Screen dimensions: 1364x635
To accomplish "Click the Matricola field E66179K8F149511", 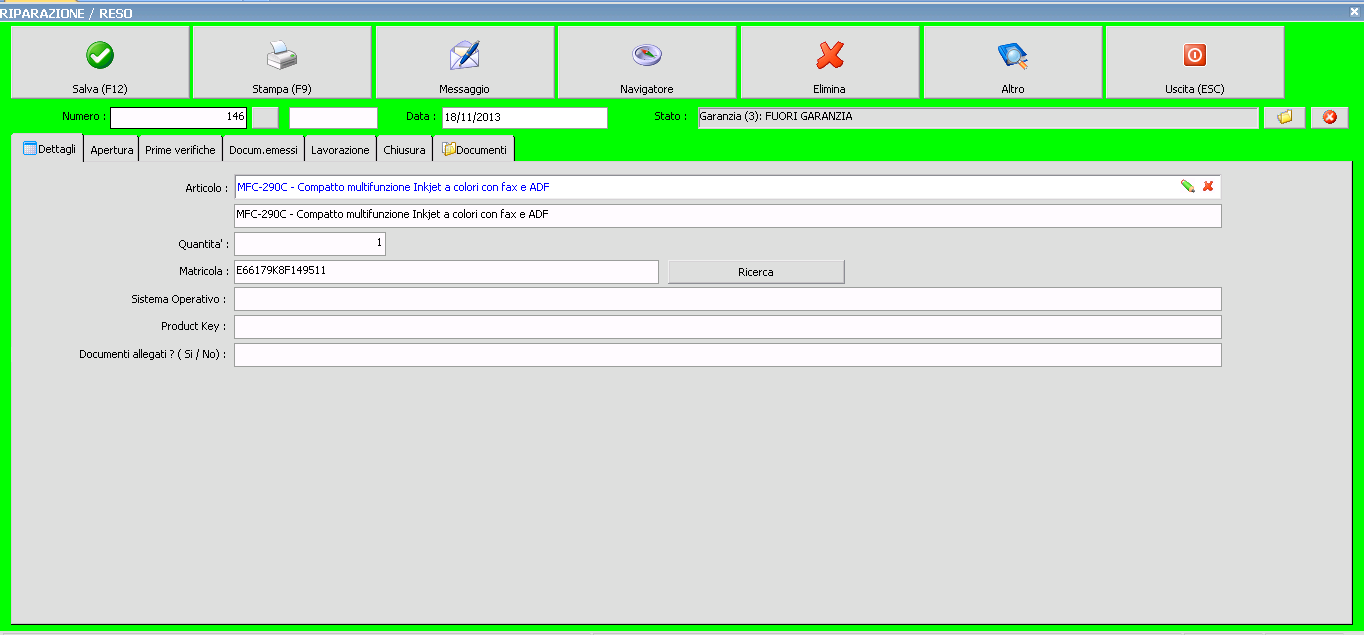I will click(446, 272).
